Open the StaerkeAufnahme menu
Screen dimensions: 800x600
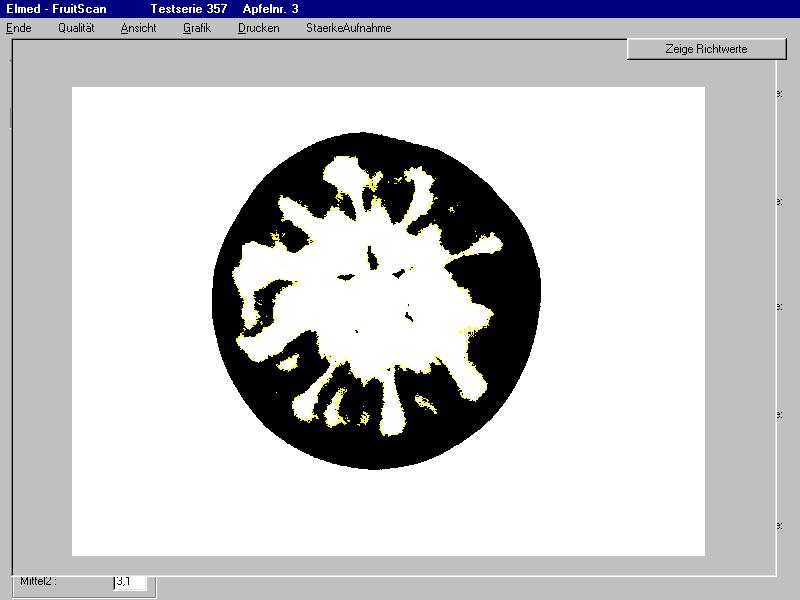348,28
